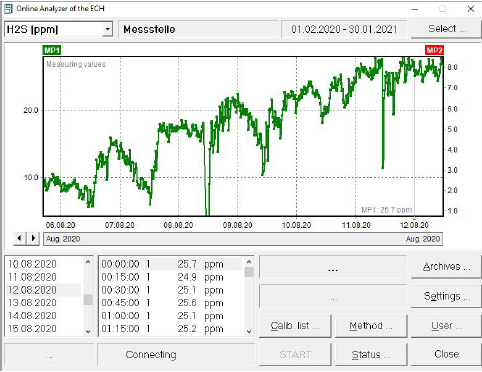This screenshot has width=482, height=372.
Task: Open the Calib. list... dialog
Action: [295, 326]
